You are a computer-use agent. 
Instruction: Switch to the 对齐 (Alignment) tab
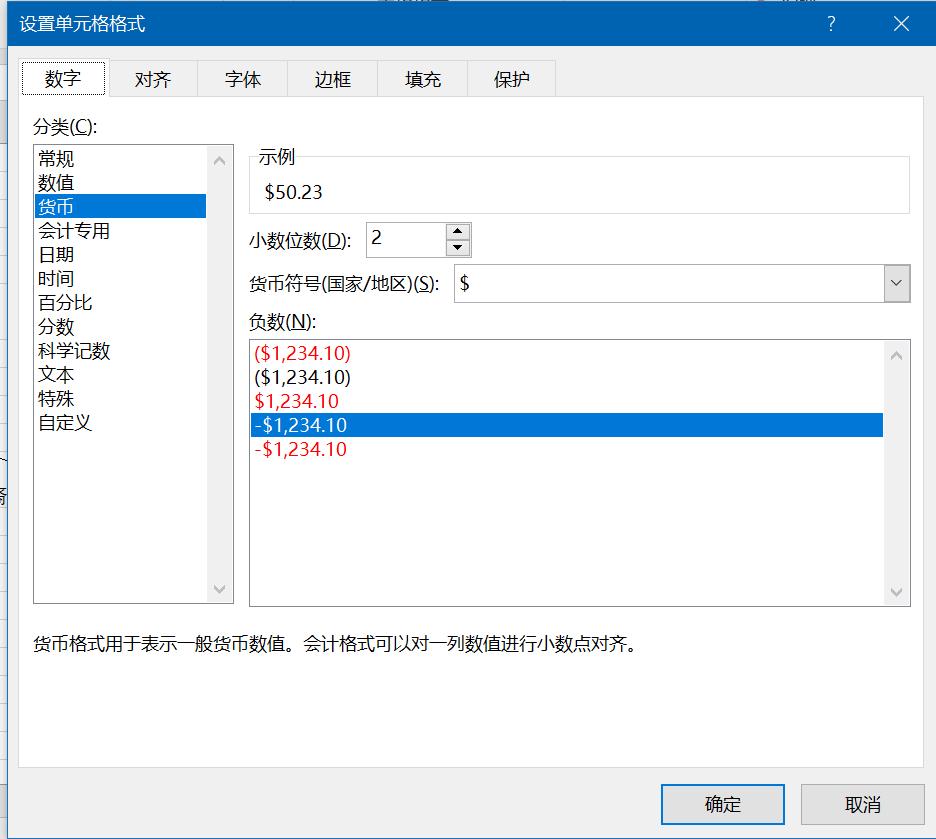pyautogui.click(x=152, y=78)
